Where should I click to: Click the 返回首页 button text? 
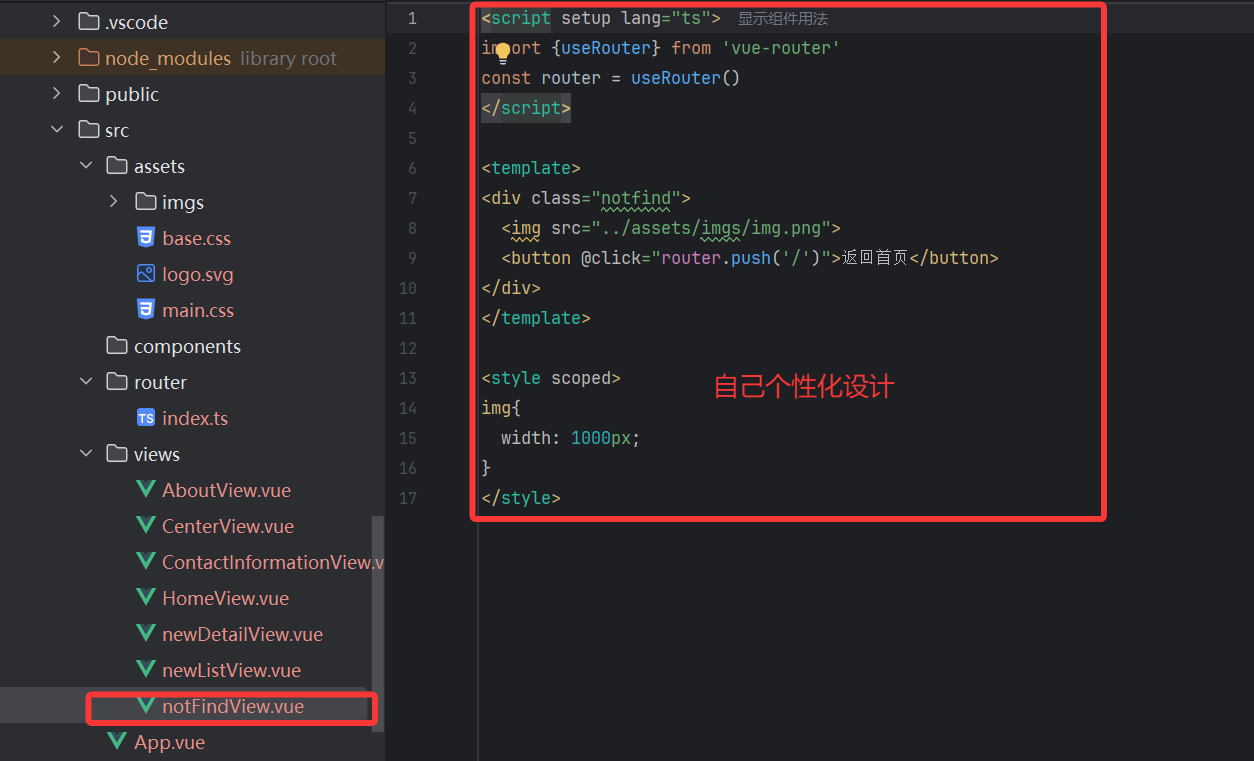tap(875, 258)
